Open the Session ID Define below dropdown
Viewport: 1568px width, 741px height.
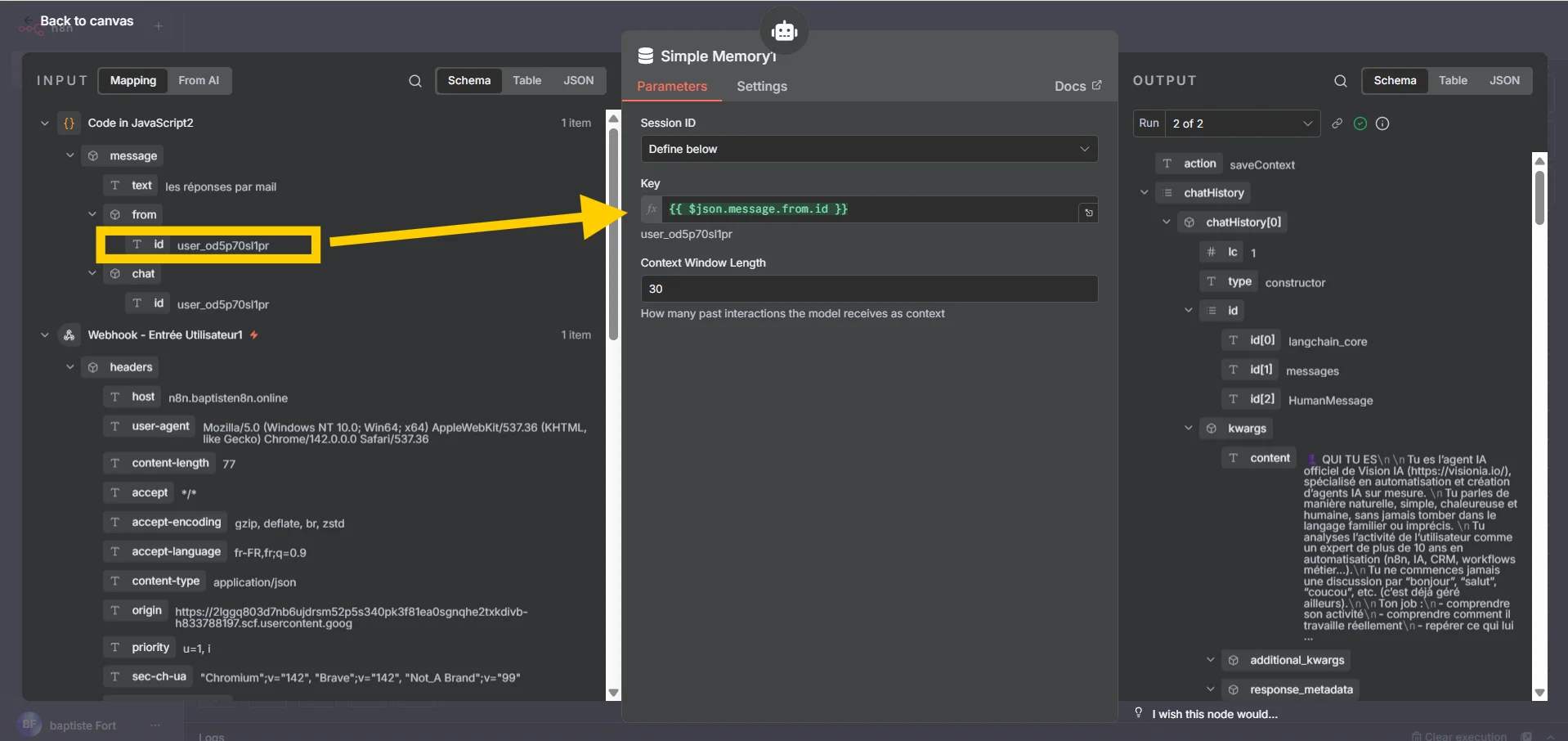[869, 149]
